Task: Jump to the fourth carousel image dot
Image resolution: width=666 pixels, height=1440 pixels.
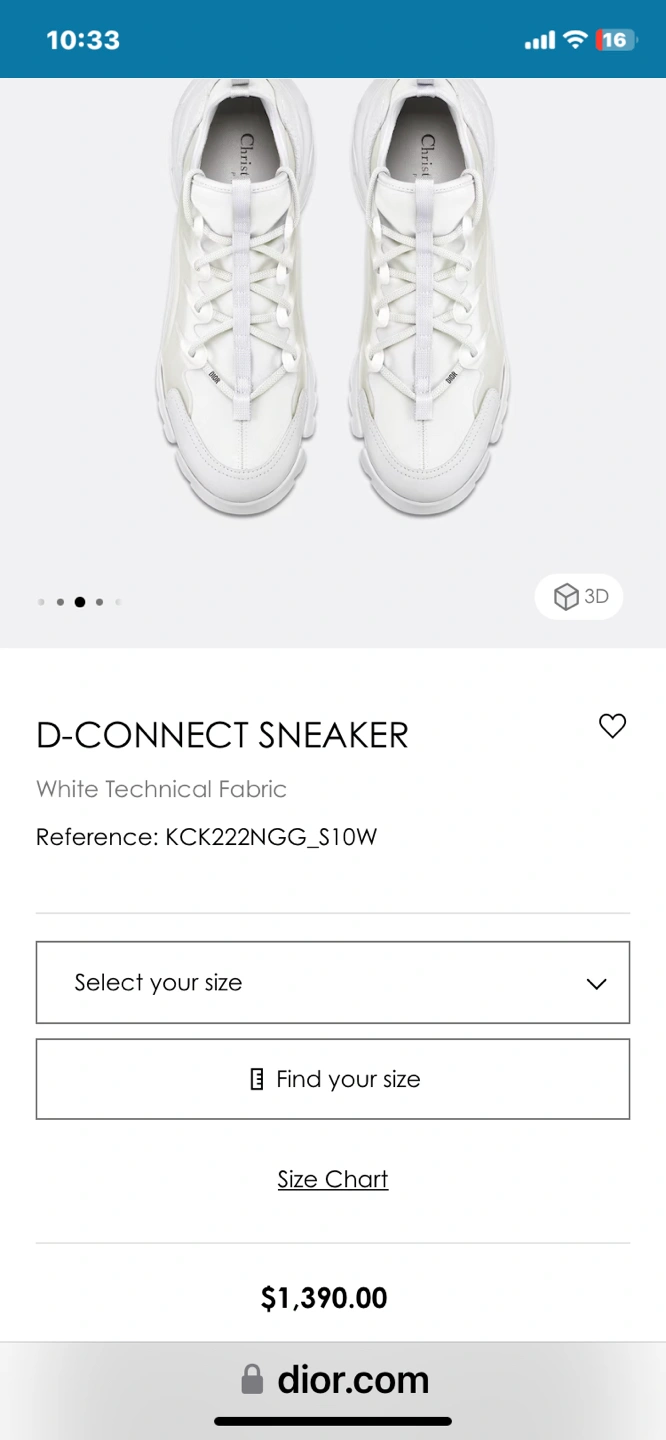Action: (x=99, y=602)
